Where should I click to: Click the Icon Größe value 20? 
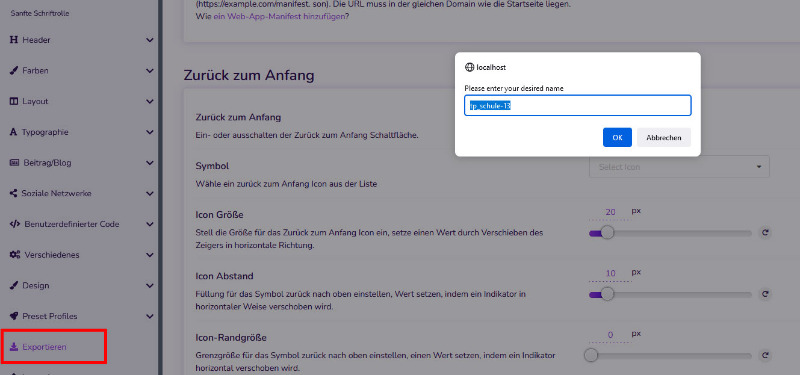610,212
